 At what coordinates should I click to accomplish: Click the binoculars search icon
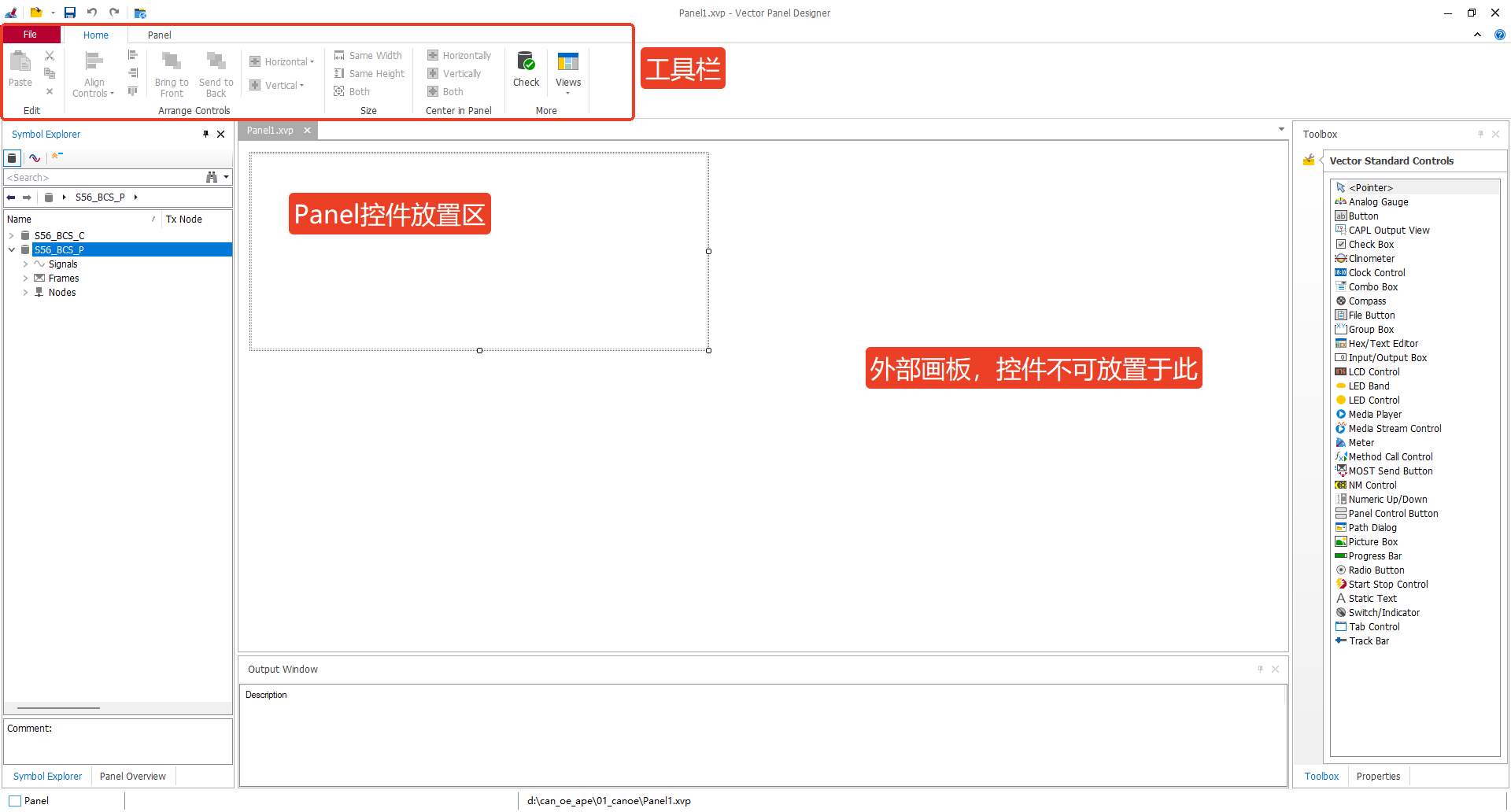pyautogui.click(x=212, y=178)
